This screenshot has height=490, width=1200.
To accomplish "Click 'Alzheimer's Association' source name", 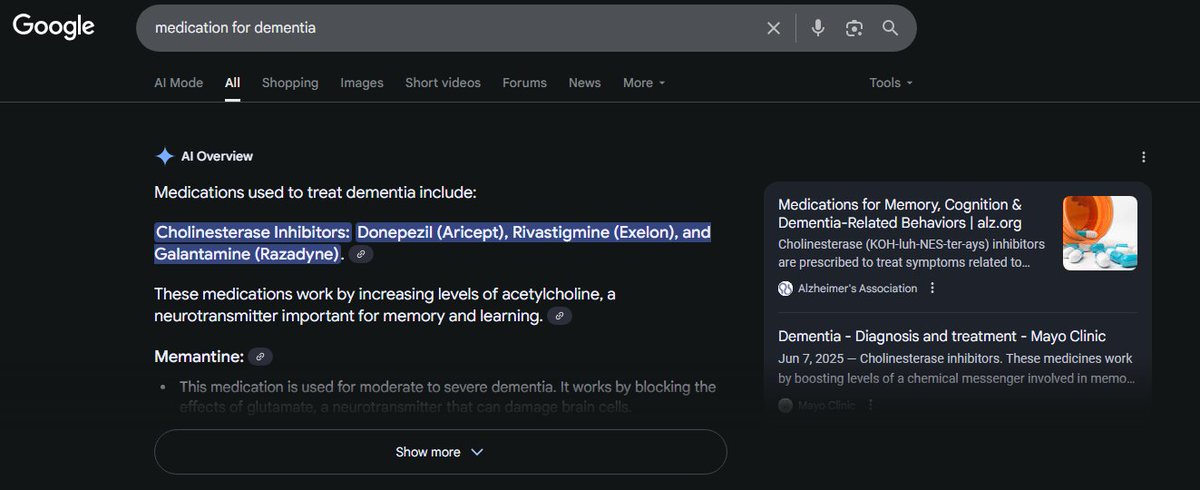I will pos(858,288).
